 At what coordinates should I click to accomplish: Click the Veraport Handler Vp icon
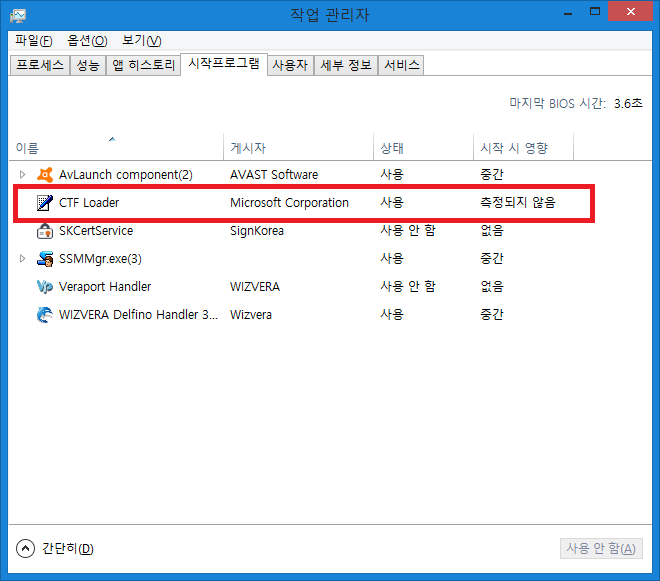(45, 287)
